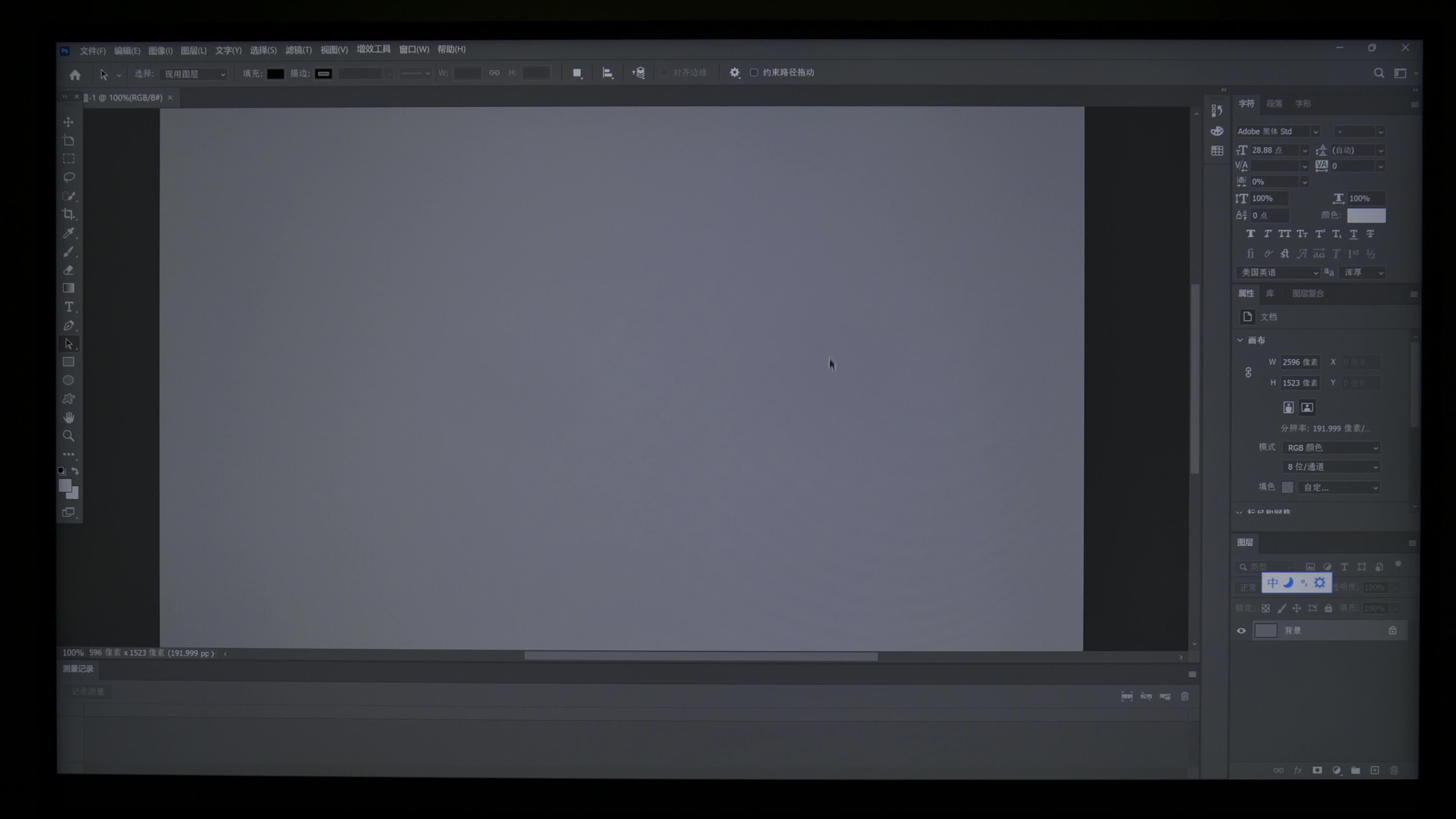Select the Gradient tool
Viewport: 1456px width, 819px height.
[69, 288]
